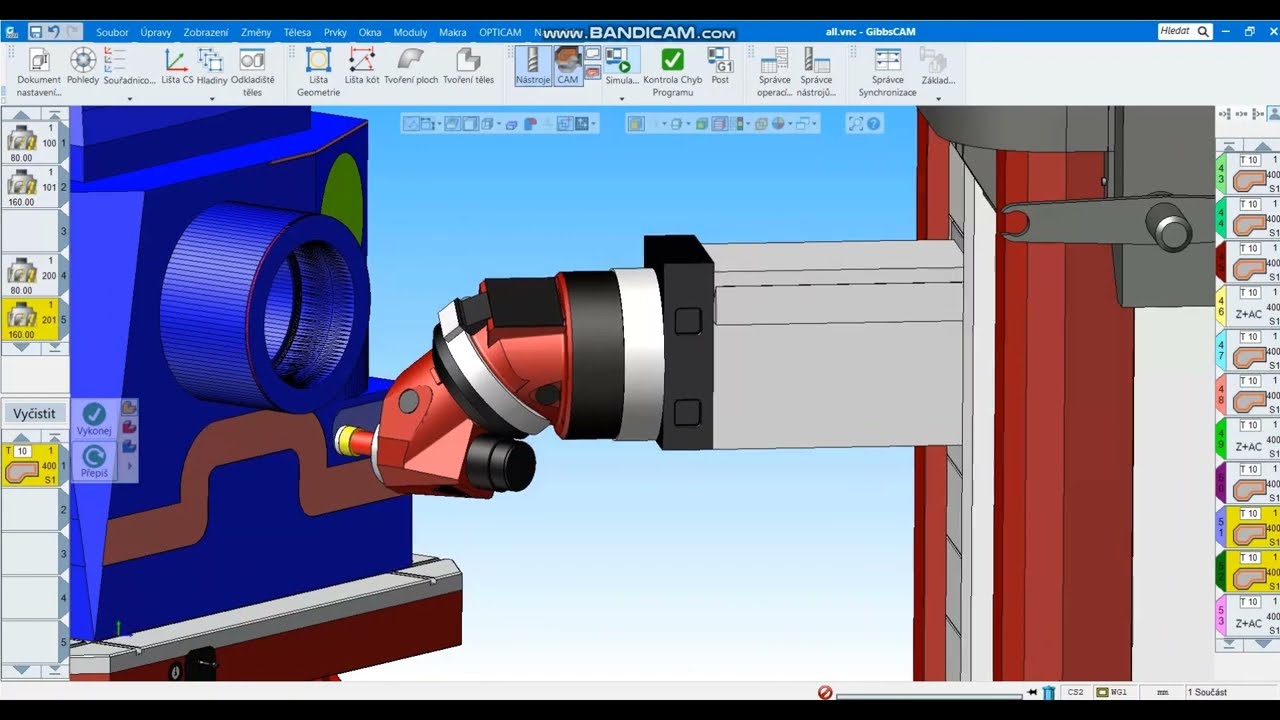The image size is (1280, 720).
Task: Open the OPTICAM menu
Action: coord(500,32)
